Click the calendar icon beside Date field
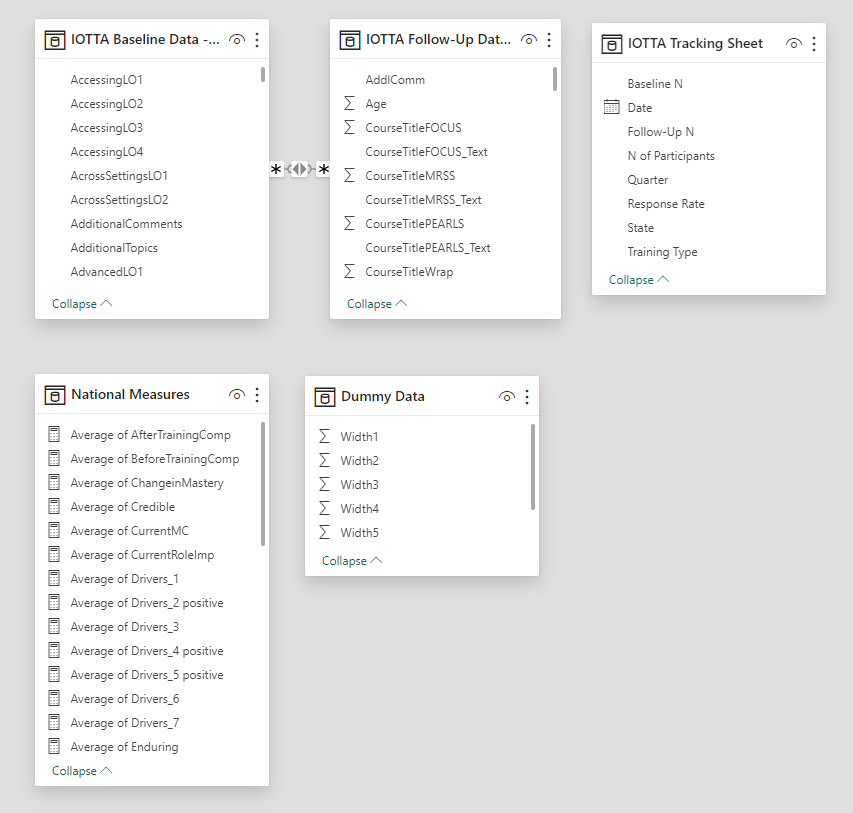Screen dimensions: 853x813 pos(611,107)
